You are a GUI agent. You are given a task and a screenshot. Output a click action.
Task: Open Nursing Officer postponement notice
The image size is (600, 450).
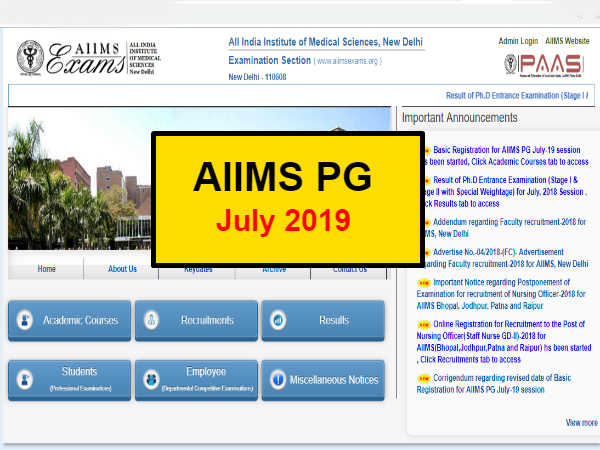tap(501, 294)
